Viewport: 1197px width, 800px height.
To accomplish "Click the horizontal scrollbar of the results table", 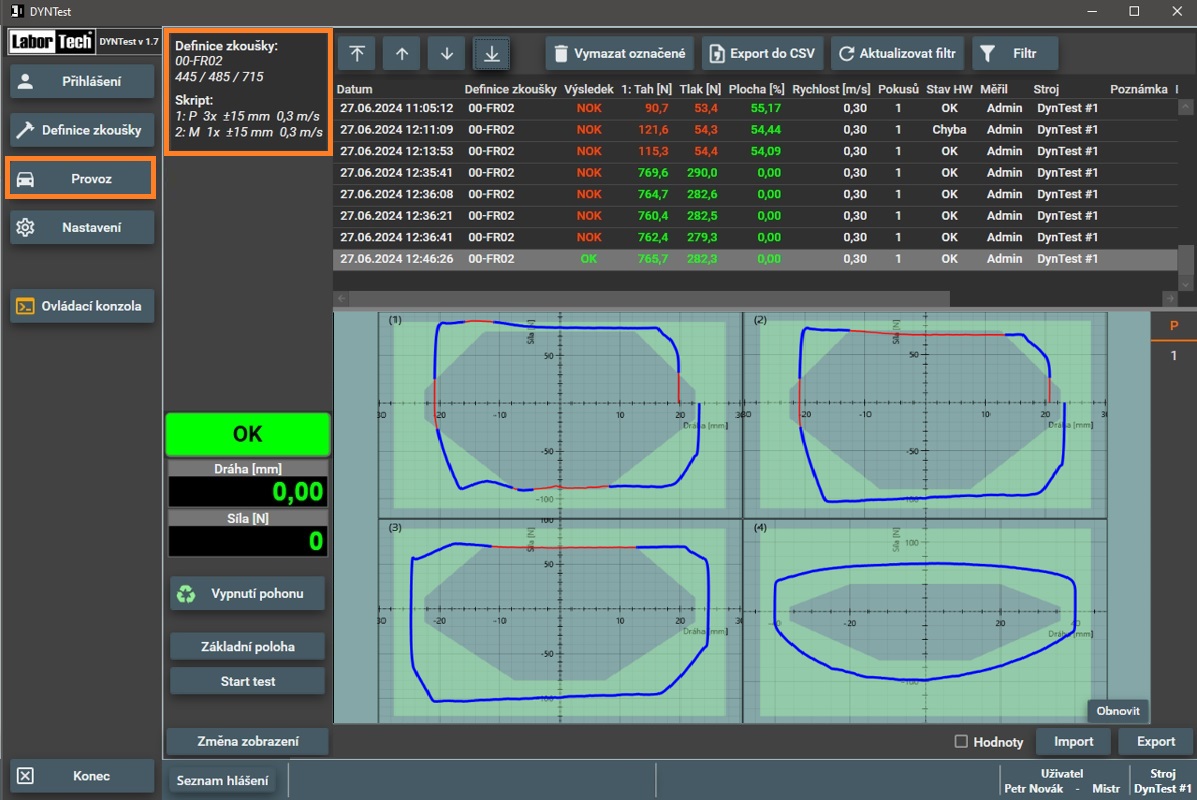I will click(650, 298).
